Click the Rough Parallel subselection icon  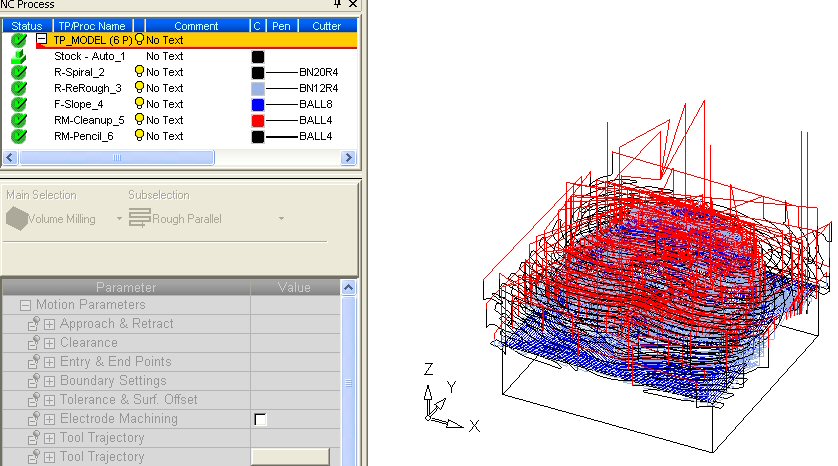point(139,218)
